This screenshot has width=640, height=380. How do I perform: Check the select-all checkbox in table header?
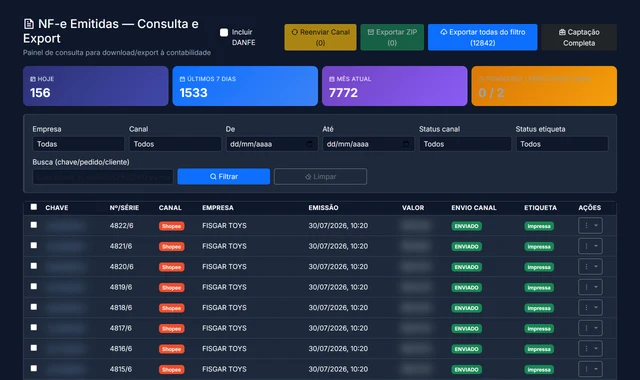(34, 207)
